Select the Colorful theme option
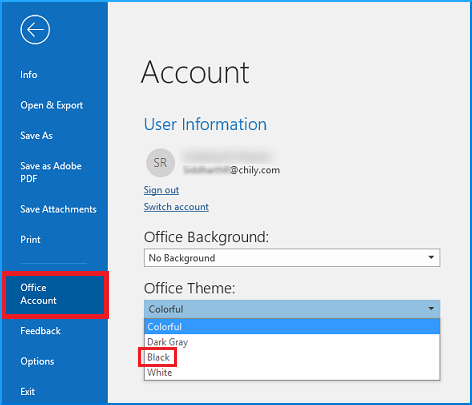Viewport: 472px width, 405px height. tap(292, 327)
